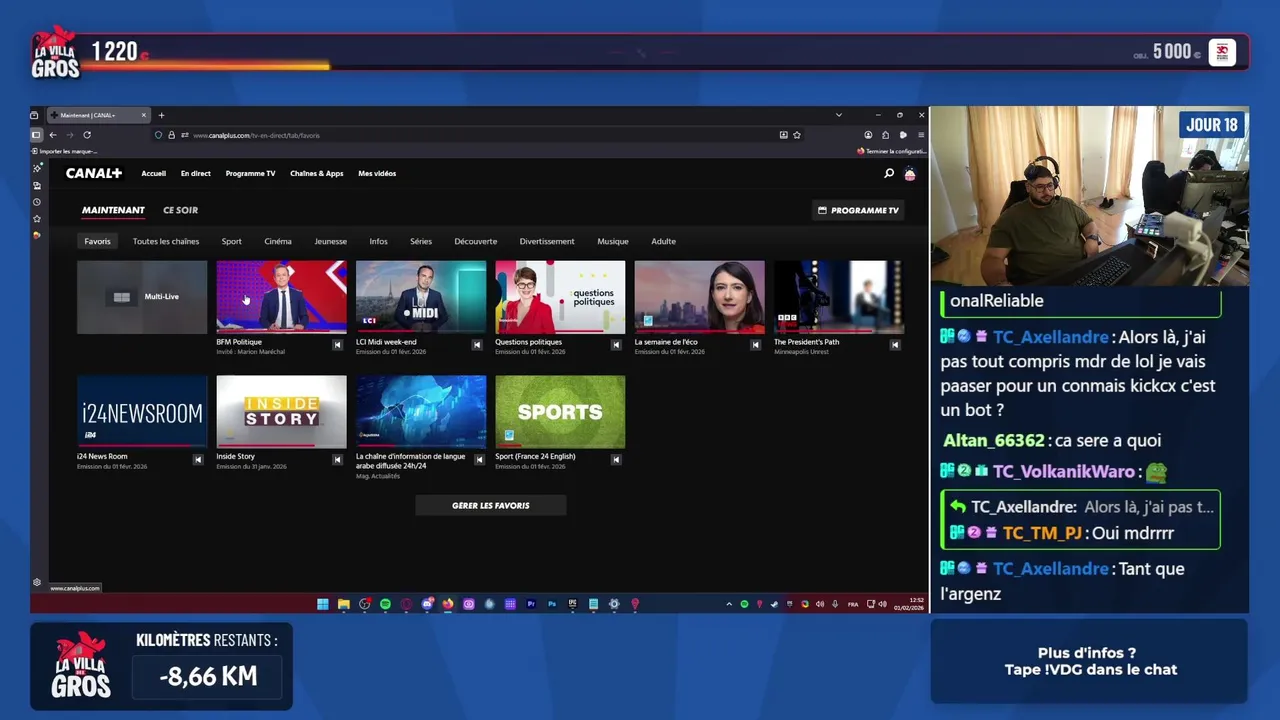This screenshot has width=1280, height=720.
Task: Filter channels by Découverte
Action: click(476, 241)
